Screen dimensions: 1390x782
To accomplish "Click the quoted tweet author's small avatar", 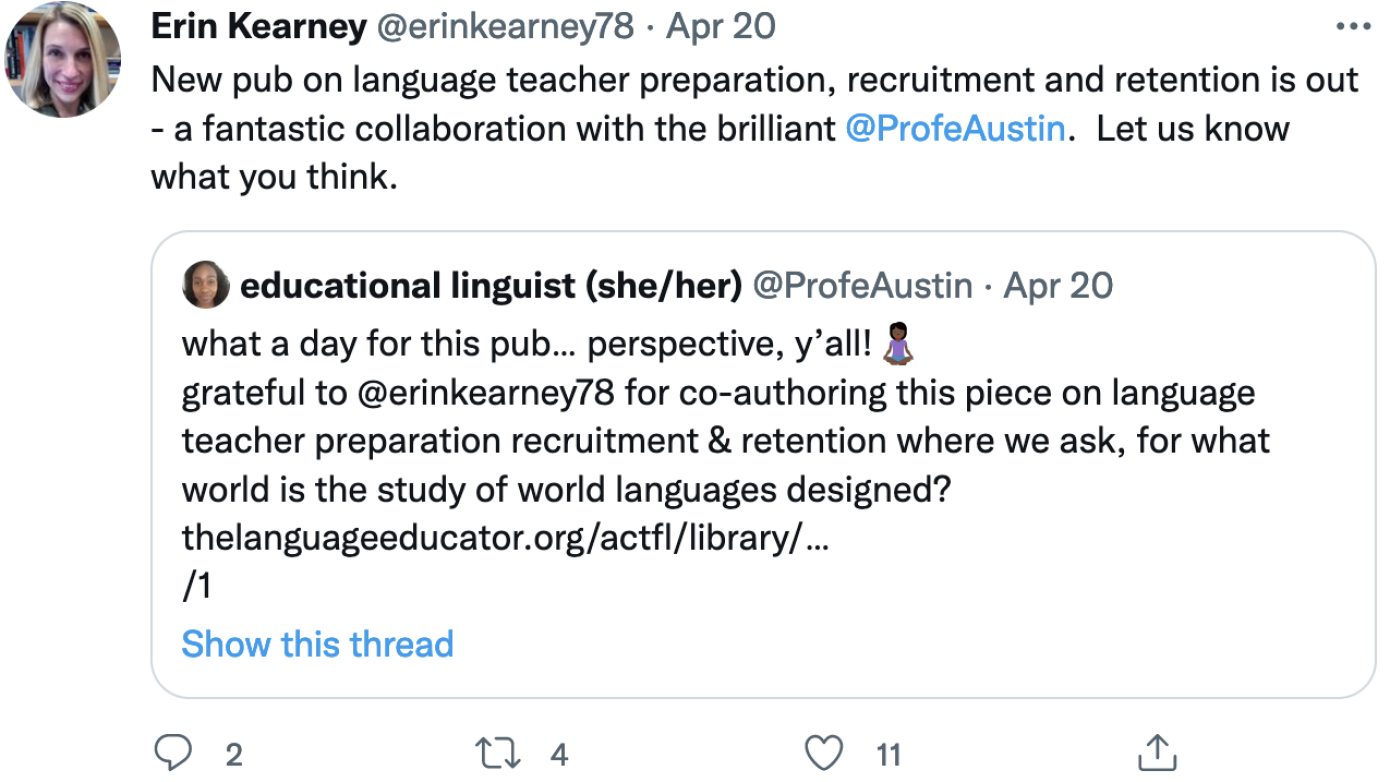I will tap(206, 287).
